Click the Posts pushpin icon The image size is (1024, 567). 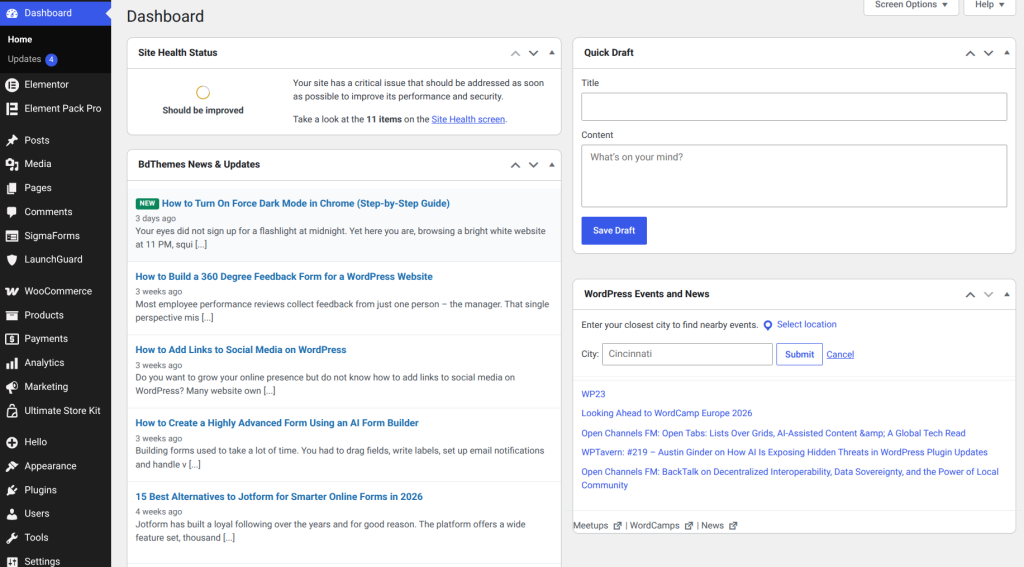[12, 140]
